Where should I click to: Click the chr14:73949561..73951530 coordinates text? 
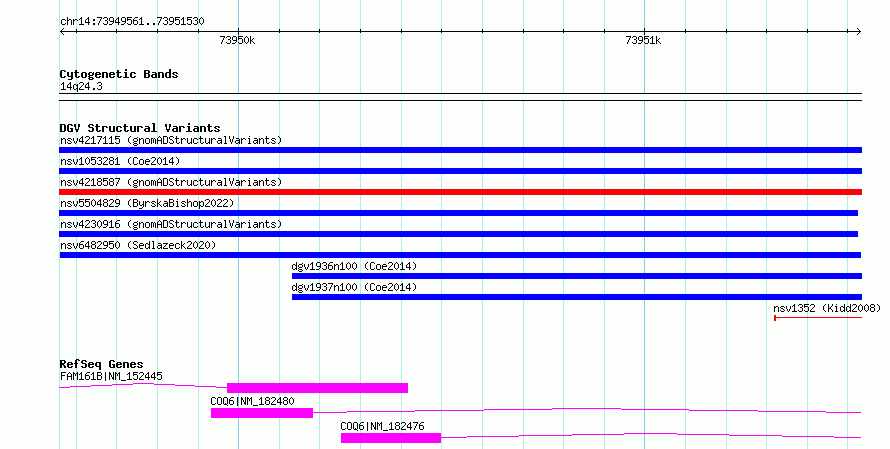click(x=132, y=21)
